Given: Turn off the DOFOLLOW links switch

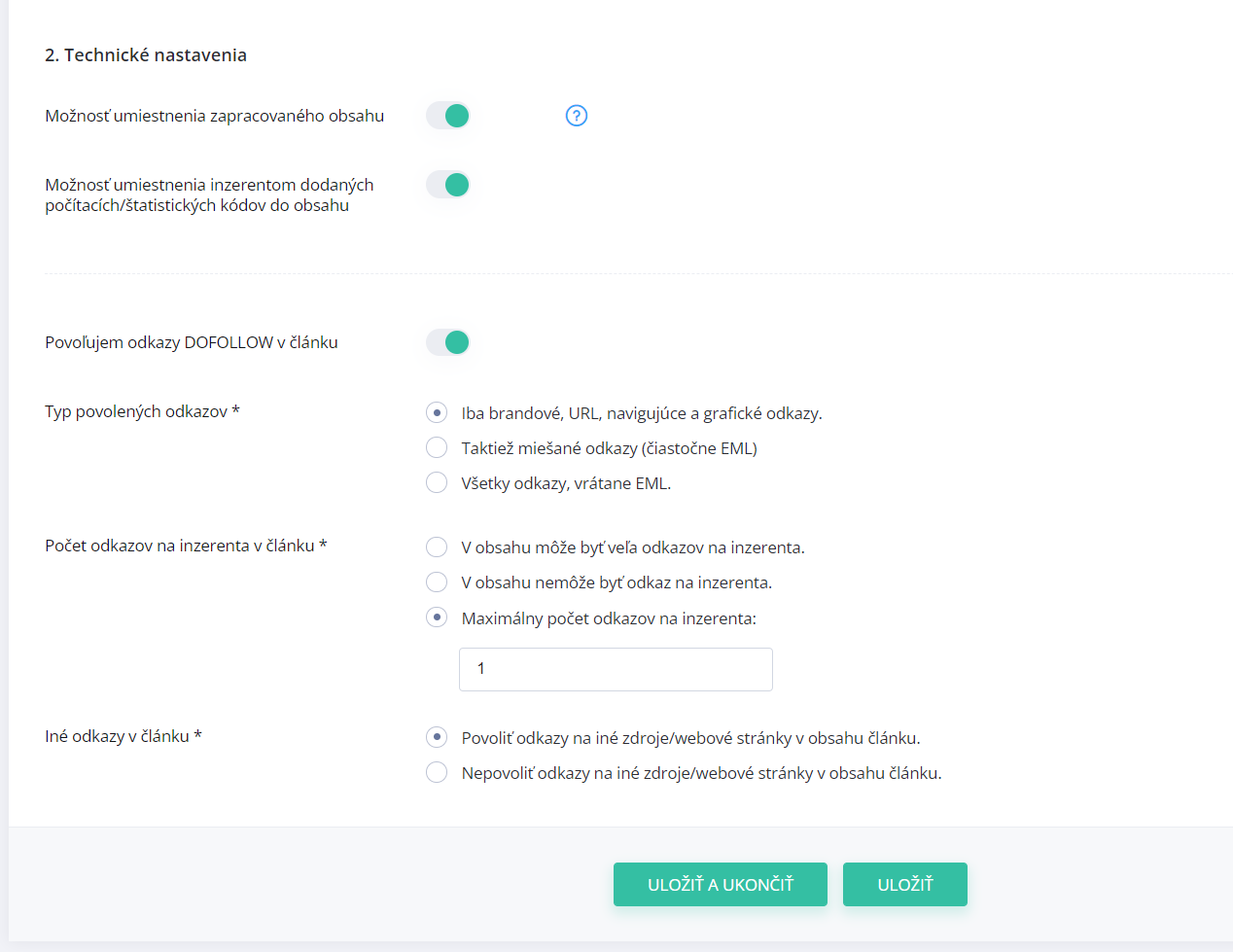Looking at the screenshot, I should click(448, 342).
